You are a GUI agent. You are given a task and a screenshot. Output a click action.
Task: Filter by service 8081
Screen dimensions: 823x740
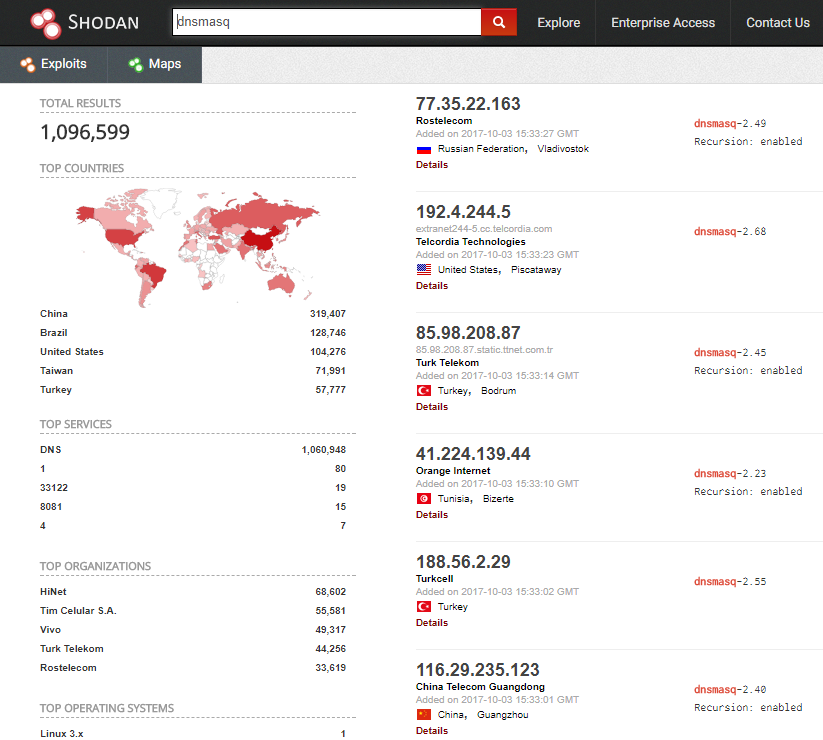click(x=51, y=506)
